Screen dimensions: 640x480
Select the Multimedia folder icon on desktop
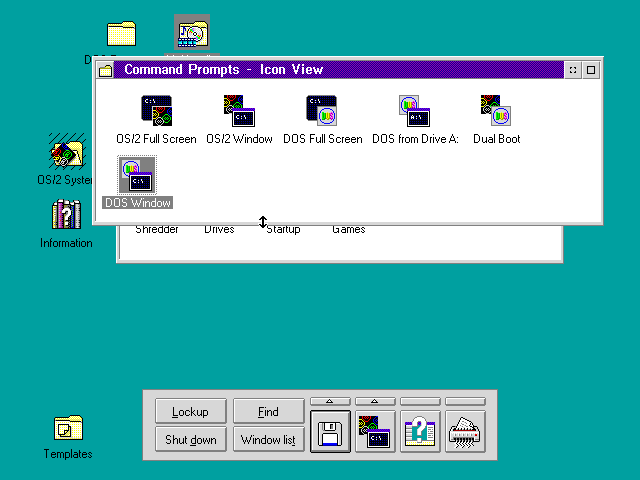click(x=192, y=33)
